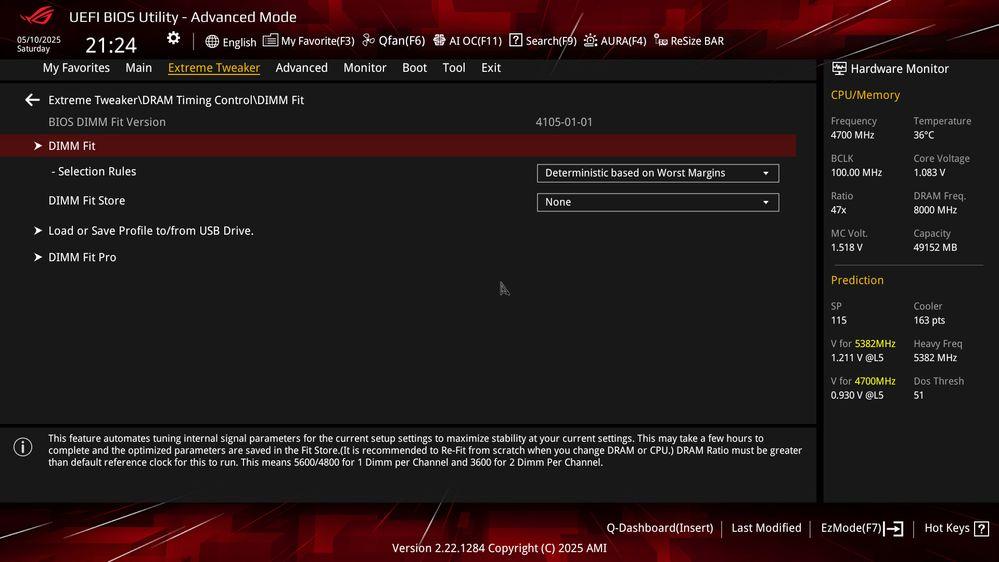Click the breadcrumb path Extreme Tweaker\DRAM Timing Control\DIMM Fit
The image size is (999, 562).
click(x=176, y=100)
